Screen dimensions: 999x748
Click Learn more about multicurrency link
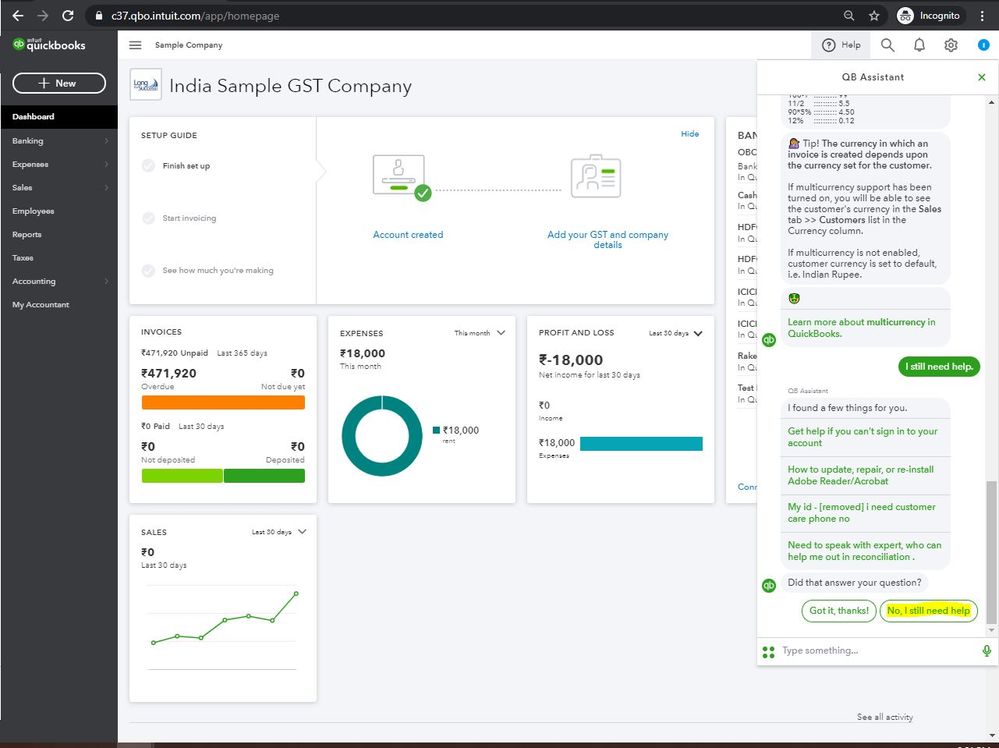[861, 327]
